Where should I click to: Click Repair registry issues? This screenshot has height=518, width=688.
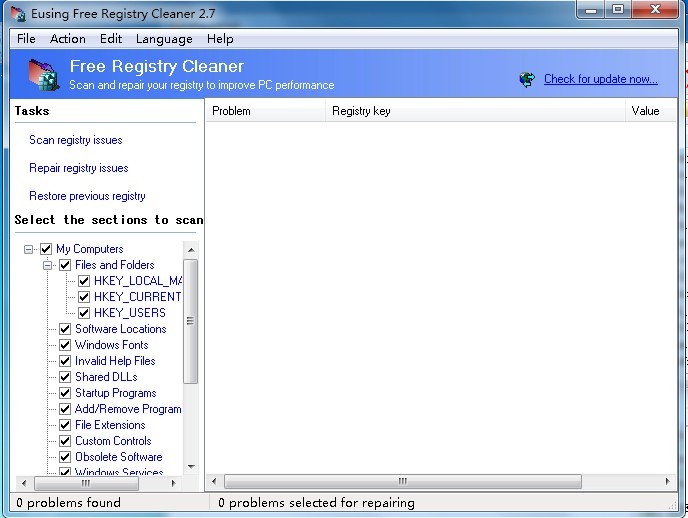pos(79,168)
